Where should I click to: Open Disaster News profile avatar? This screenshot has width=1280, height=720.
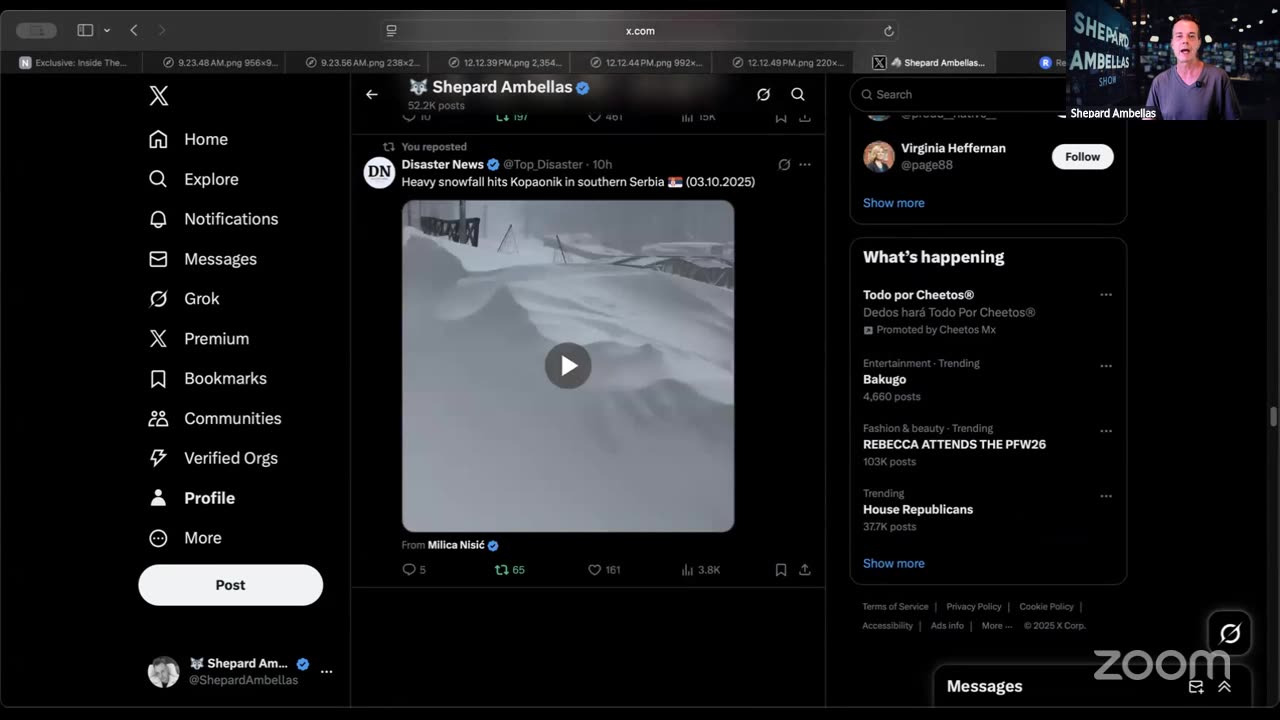click(x=379, y=172)
